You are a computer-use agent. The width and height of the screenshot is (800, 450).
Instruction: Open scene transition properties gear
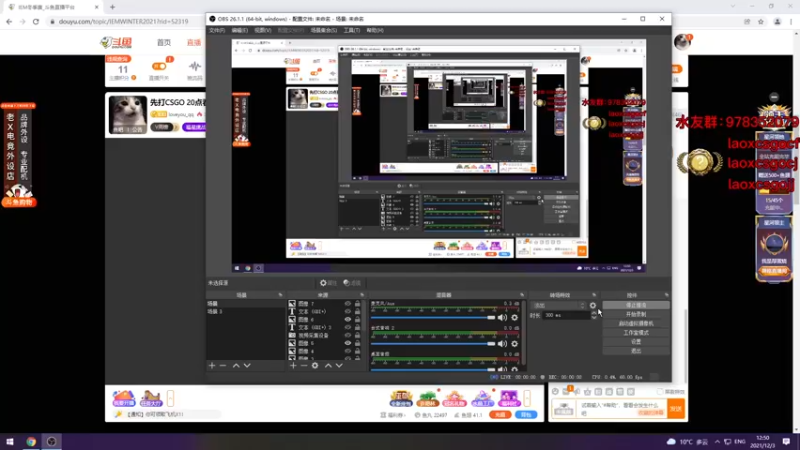click(592, 306)
